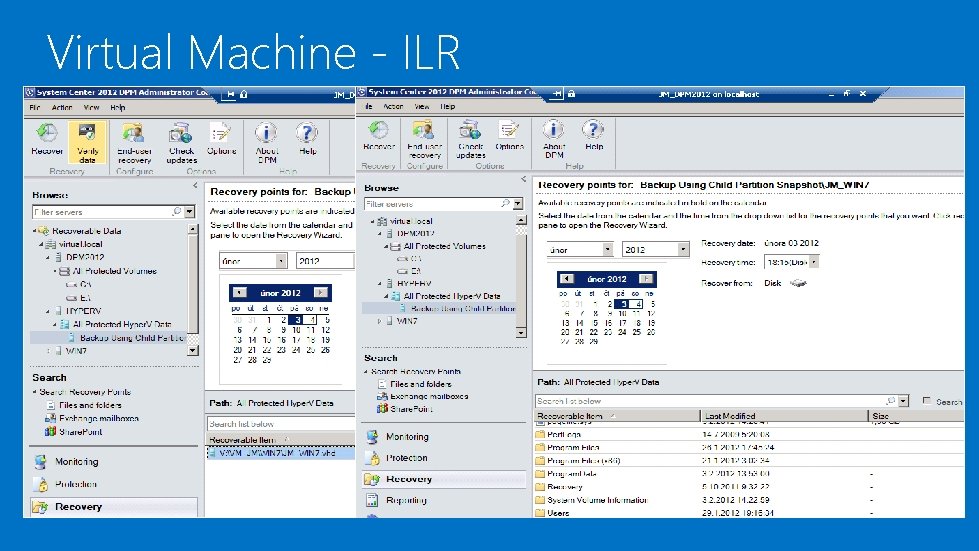Image resolution: width=979 pixels, height=551 pixels.
Task: Open Options icon in left window toolbar
Action: pos(221,139)
